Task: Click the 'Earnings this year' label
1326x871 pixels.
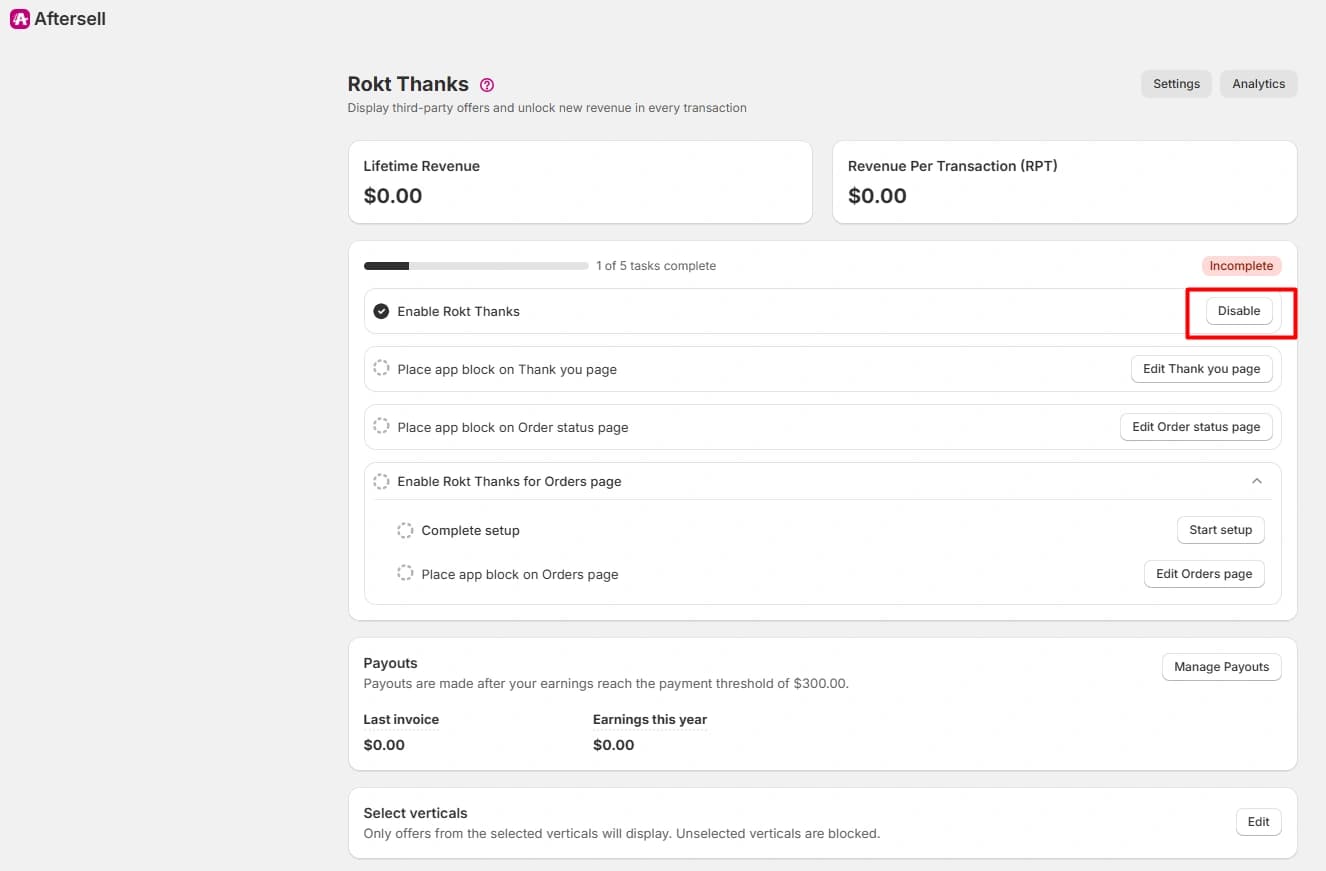Action: [650, 719]
